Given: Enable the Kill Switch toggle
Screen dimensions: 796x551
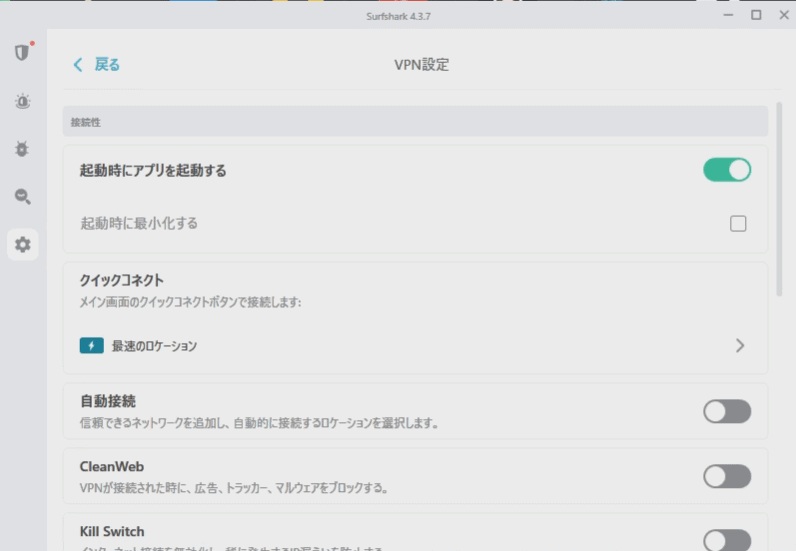Looking at the screenshot, I should (x=727, y=540).
